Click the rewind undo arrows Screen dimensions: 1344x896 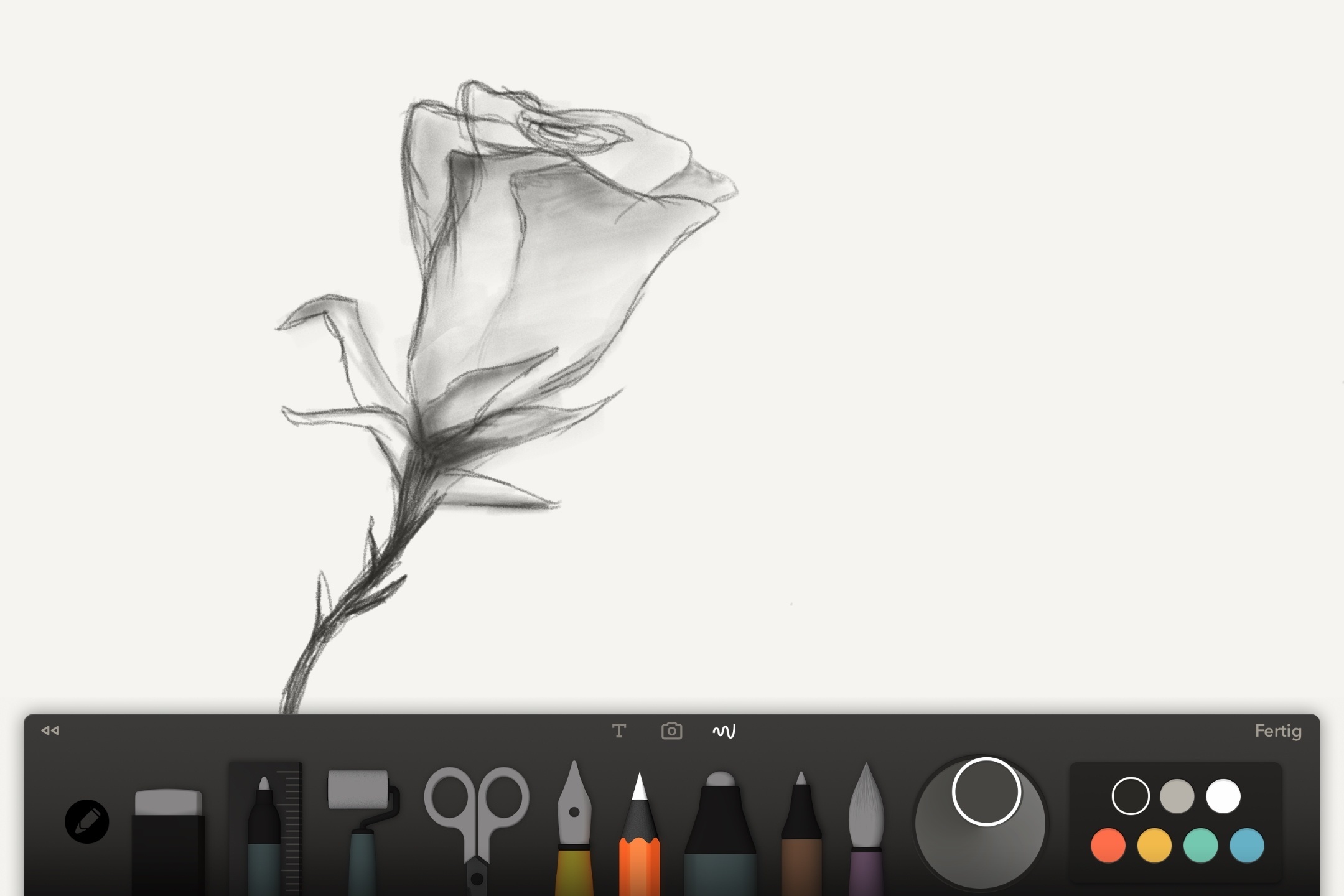click(50, 730)
